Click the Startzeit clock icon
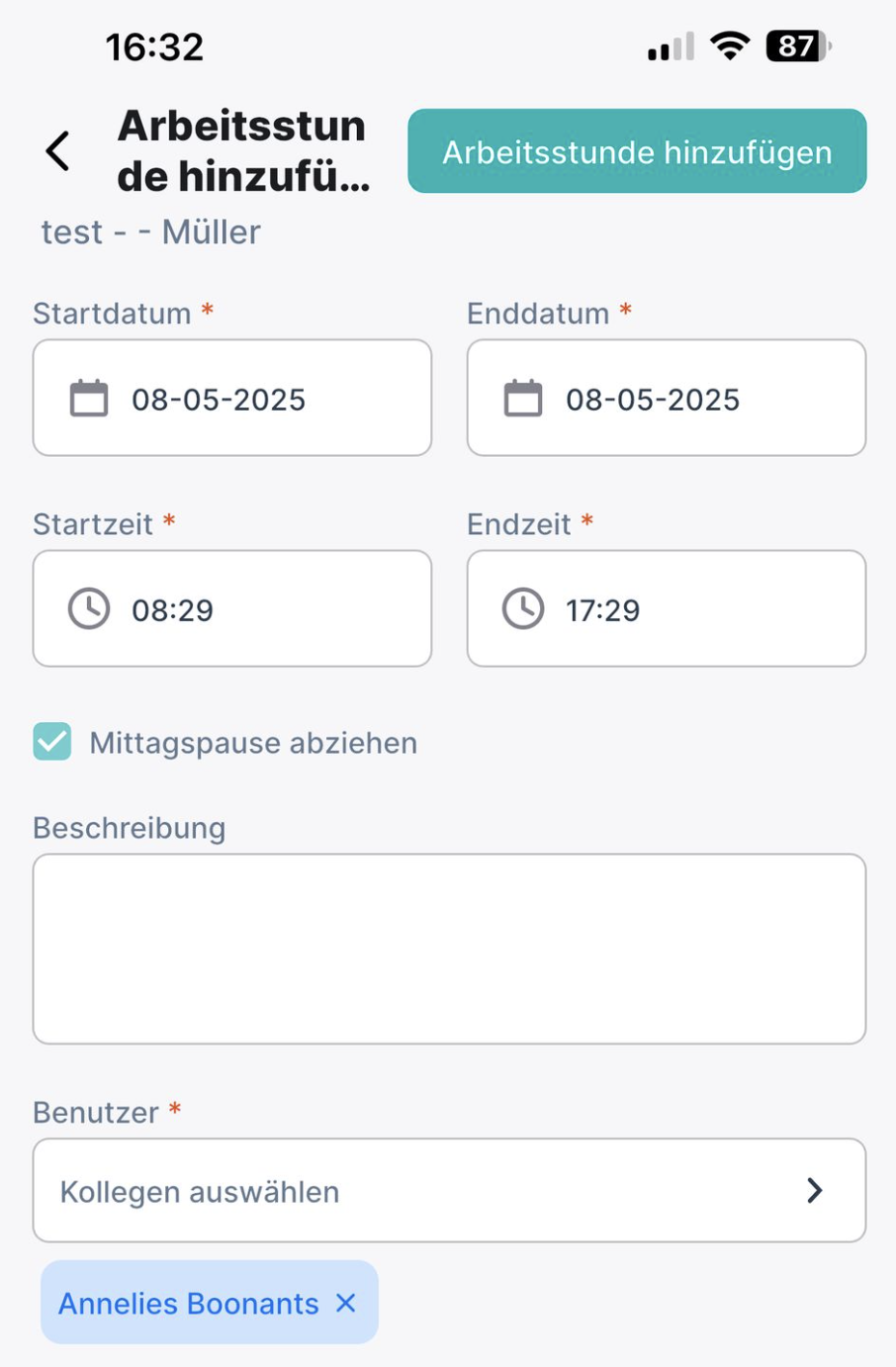896x1367 pixels. (x=89, y=608)
